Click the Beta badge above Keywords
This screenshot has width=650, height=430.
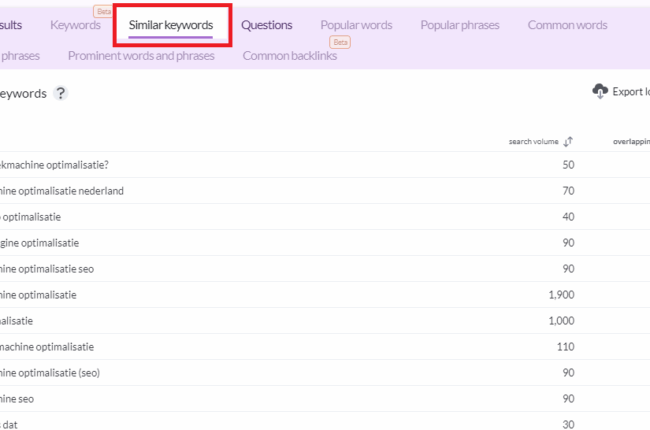(x=103, y=11)
